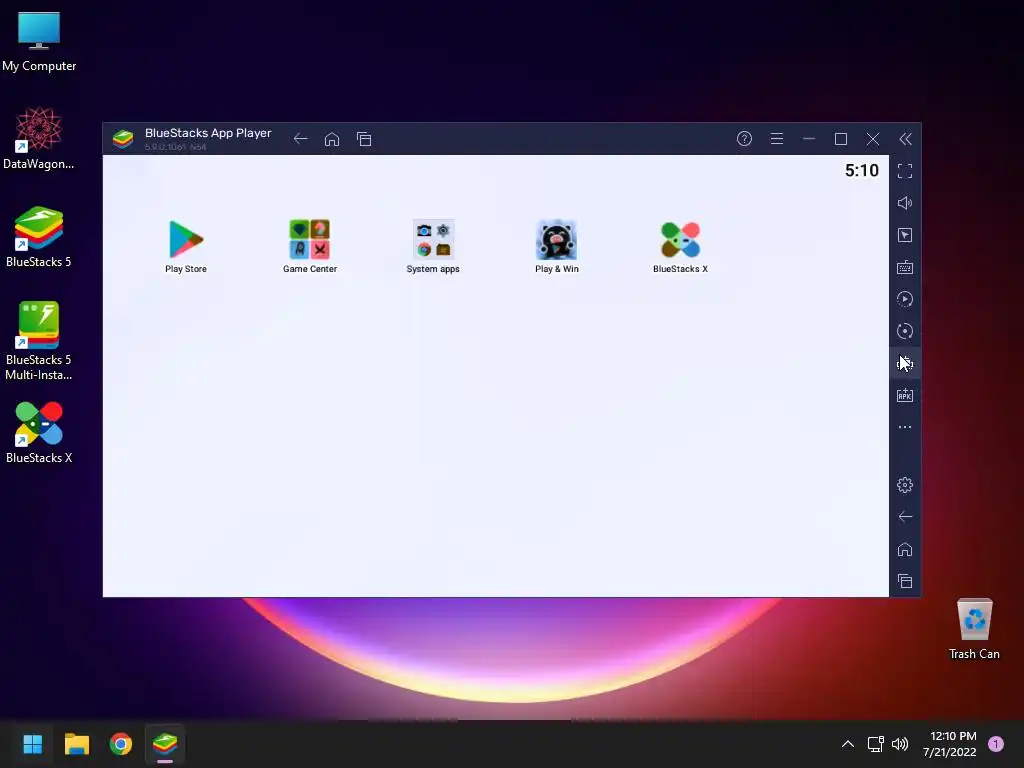The height and width of the screenshot is (768, 1024).
Task: Click the BlueStacks logo in the title bar
Action: click(x=123, y=138)
